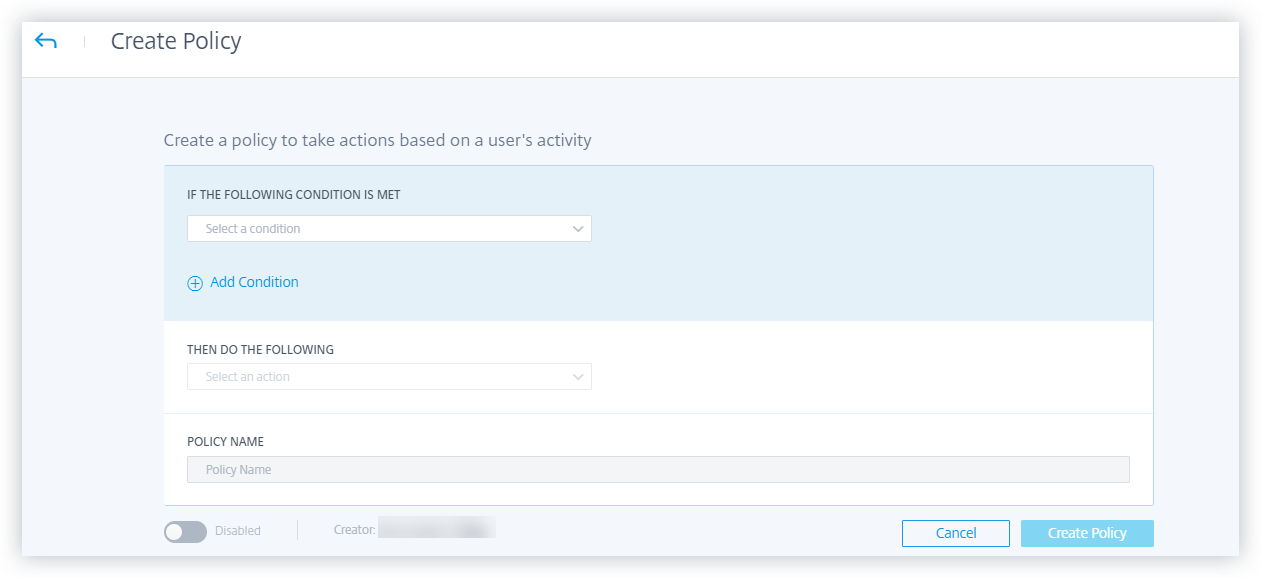
Task: Click the Disabled label next to the switch
Action: point(238,531)
